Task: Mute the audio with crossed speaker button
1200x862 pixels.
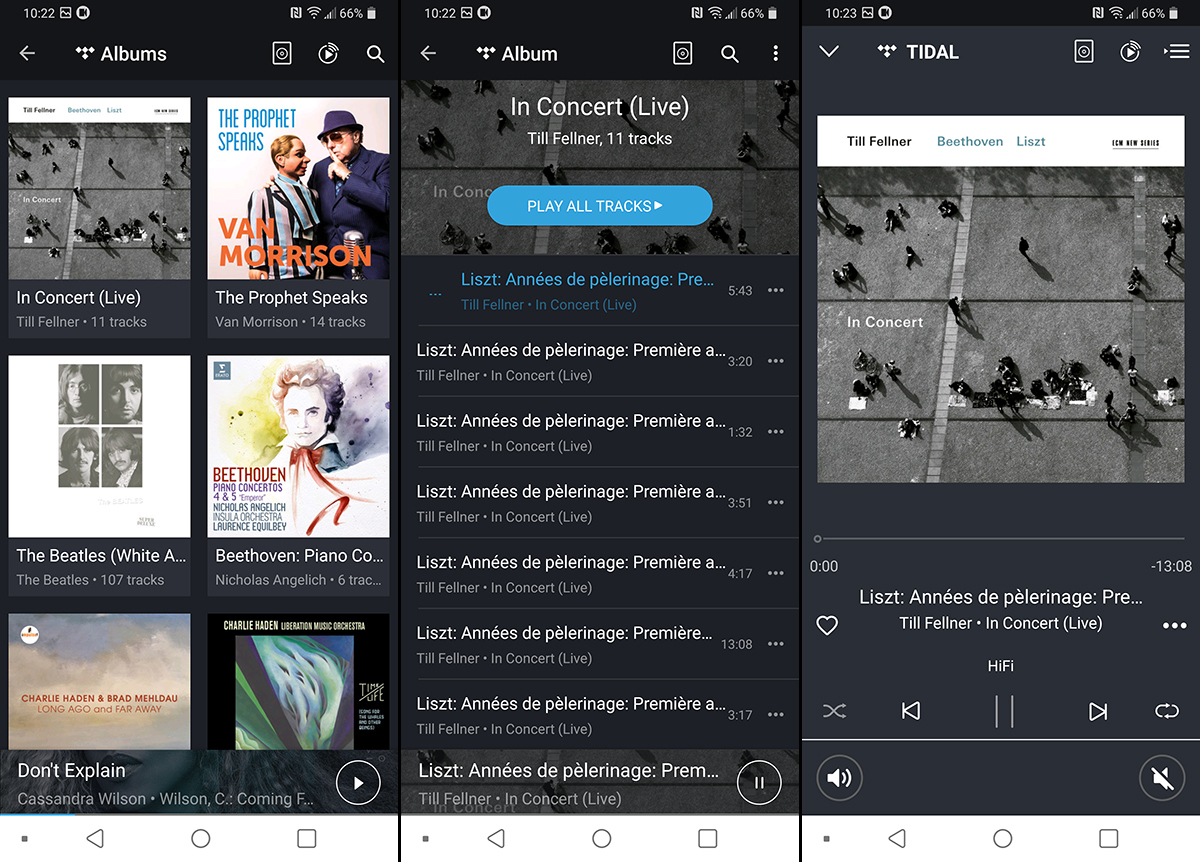Action: 1162,778
